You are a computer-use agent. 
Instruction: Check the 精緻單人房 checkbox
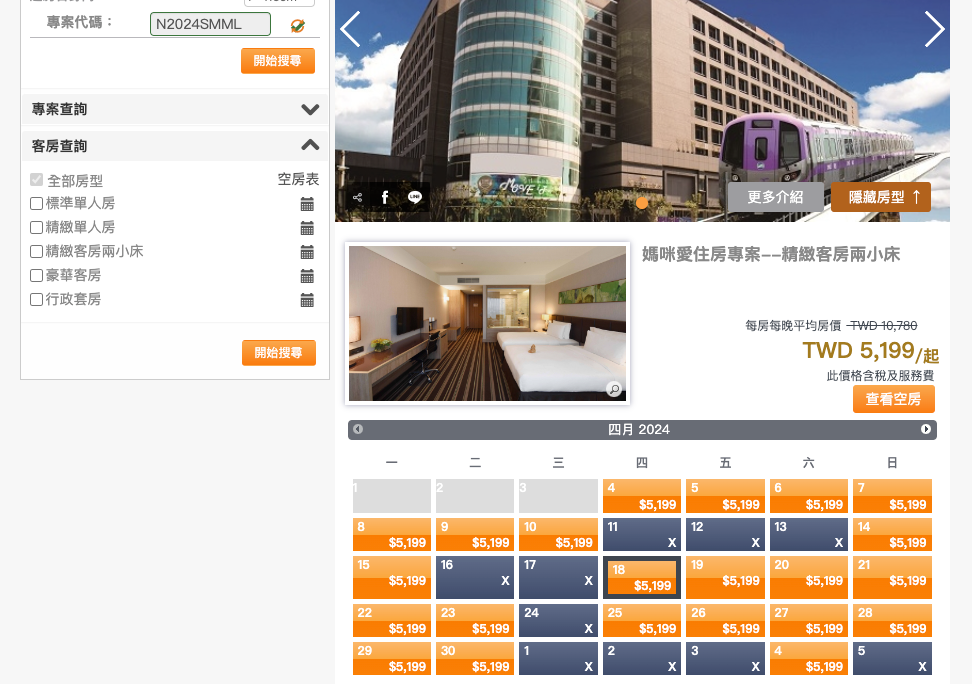(37, 228)
